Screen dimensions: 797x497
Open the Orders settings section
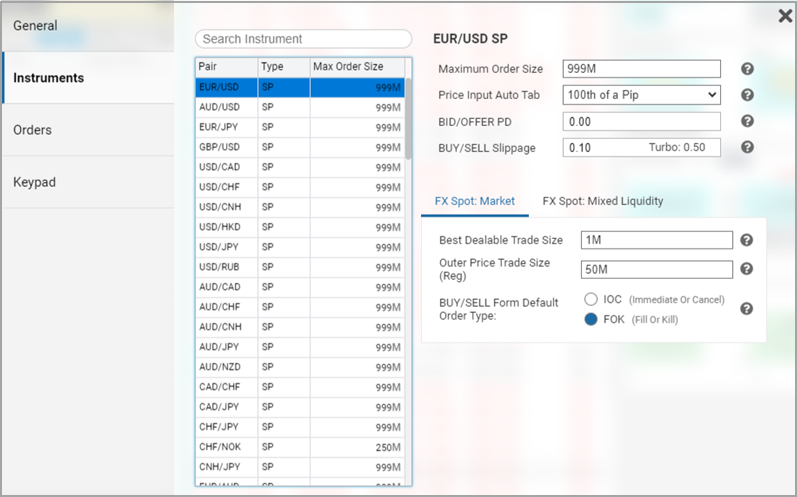pos(87,130)
